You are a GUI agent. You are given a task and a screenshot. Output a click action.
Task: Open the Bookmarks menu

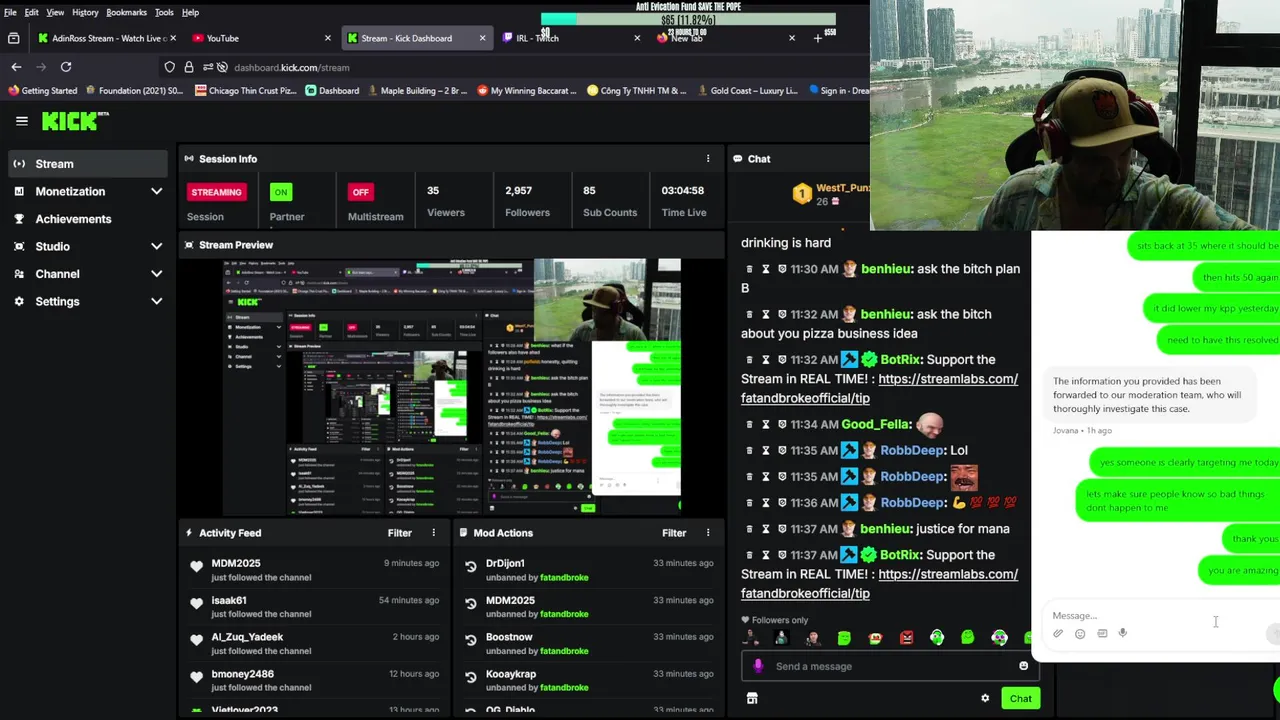pos(126,12)
